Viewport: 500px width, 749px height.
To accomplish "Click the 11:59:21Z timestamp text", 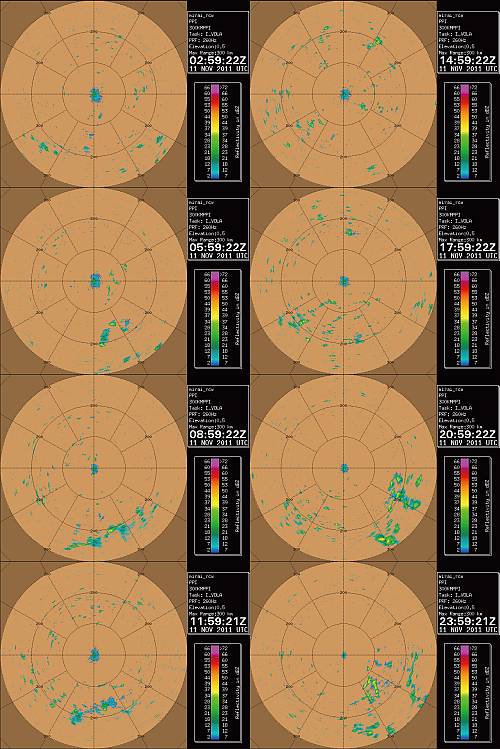I will 218,621.
